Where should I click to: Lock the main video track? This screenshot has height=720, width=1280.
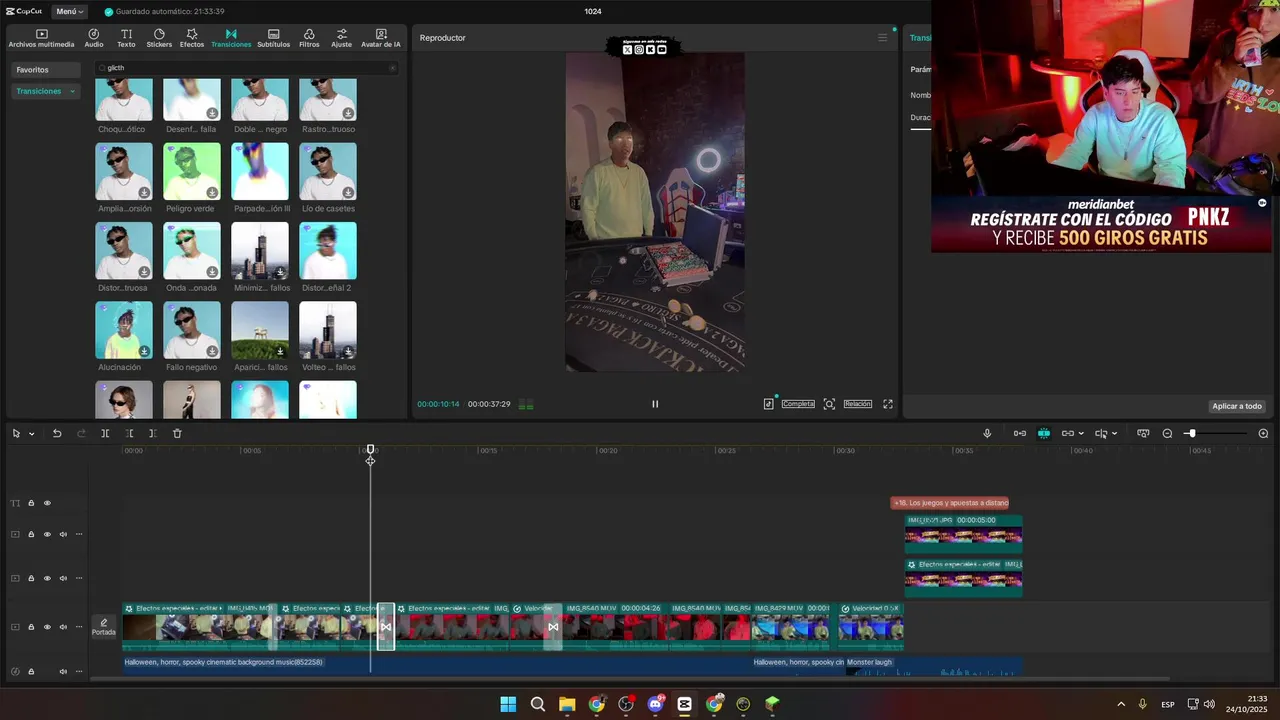pyautogui.click(x=31, y=627)
